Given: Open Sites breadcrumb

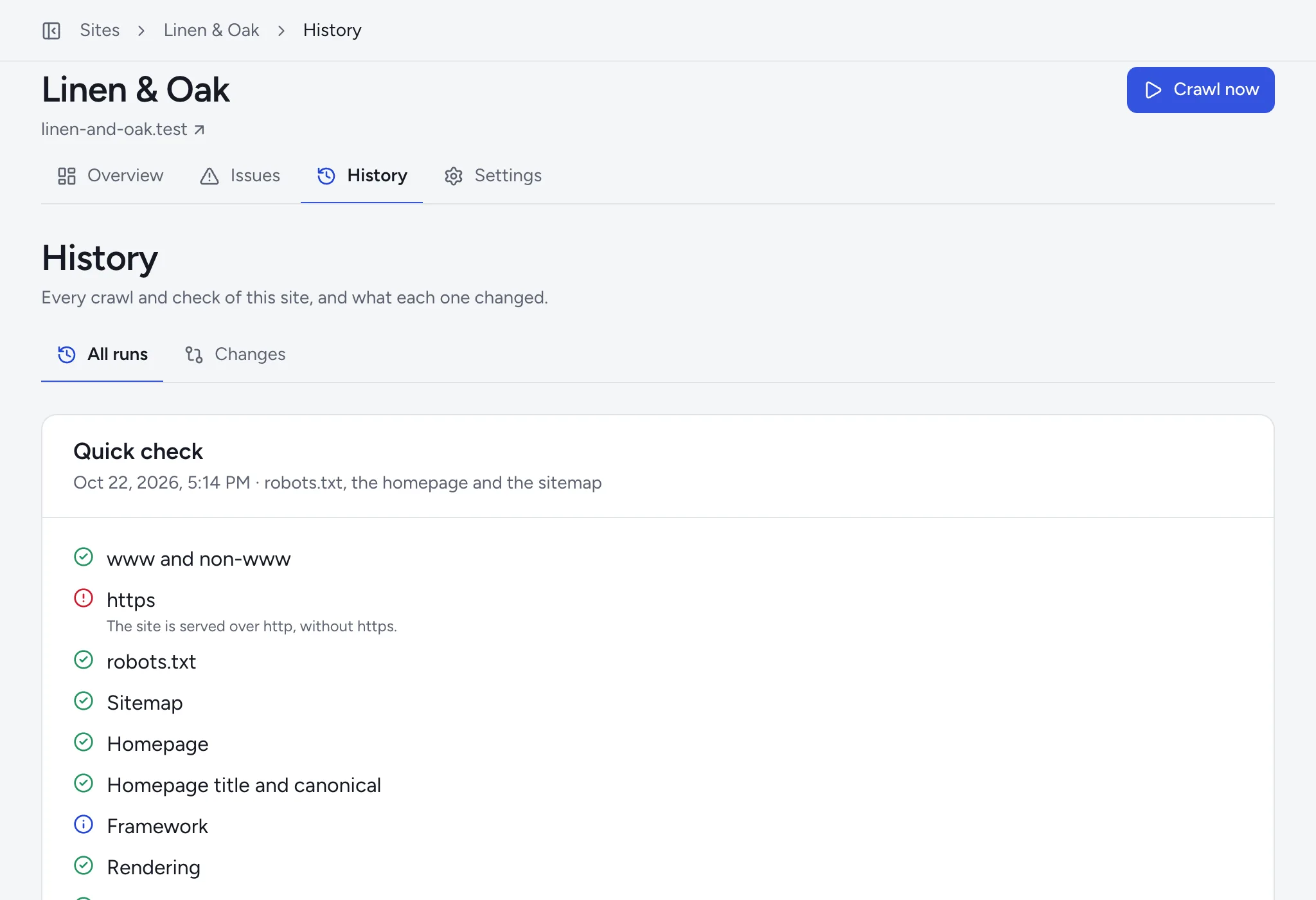Looking at the screenshot, I should (x=100, y=30).
